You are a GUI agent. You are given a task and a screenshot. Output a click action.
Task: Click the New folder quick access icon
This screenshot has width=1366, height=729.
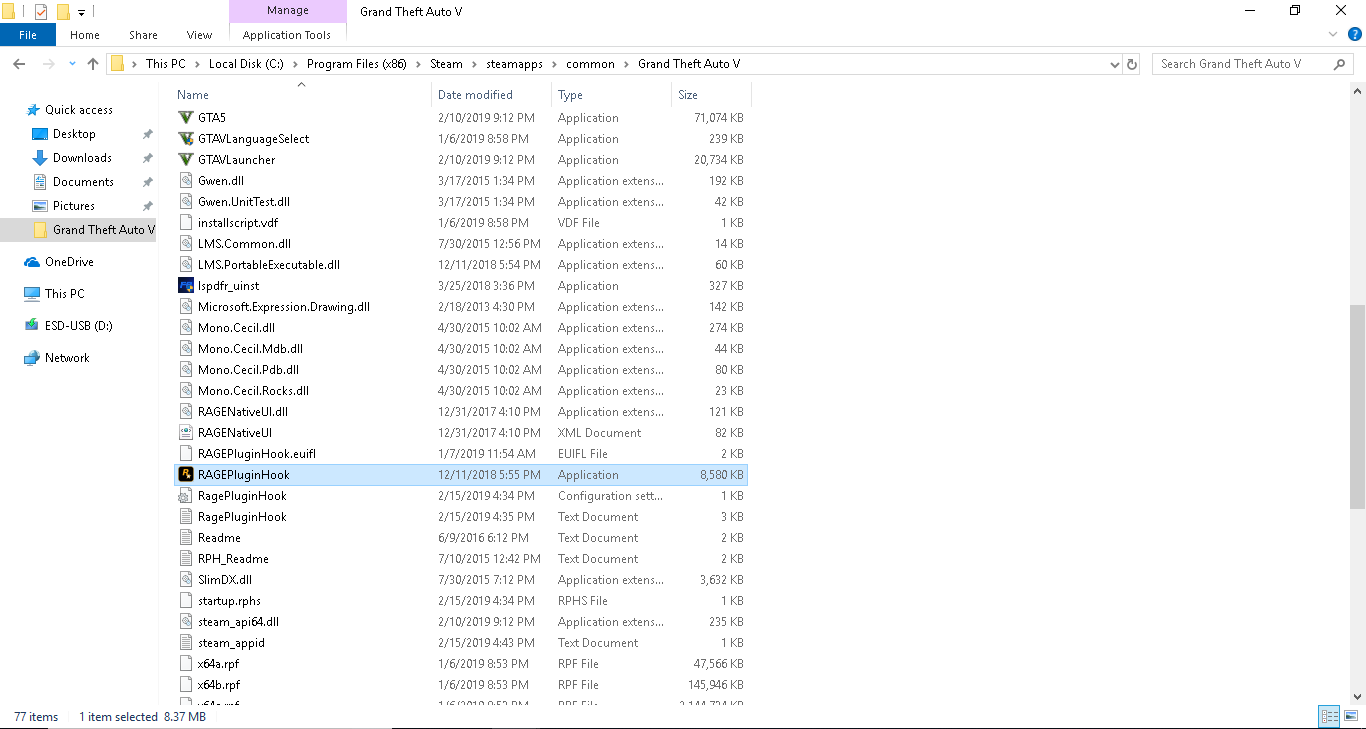click(63, 12)
